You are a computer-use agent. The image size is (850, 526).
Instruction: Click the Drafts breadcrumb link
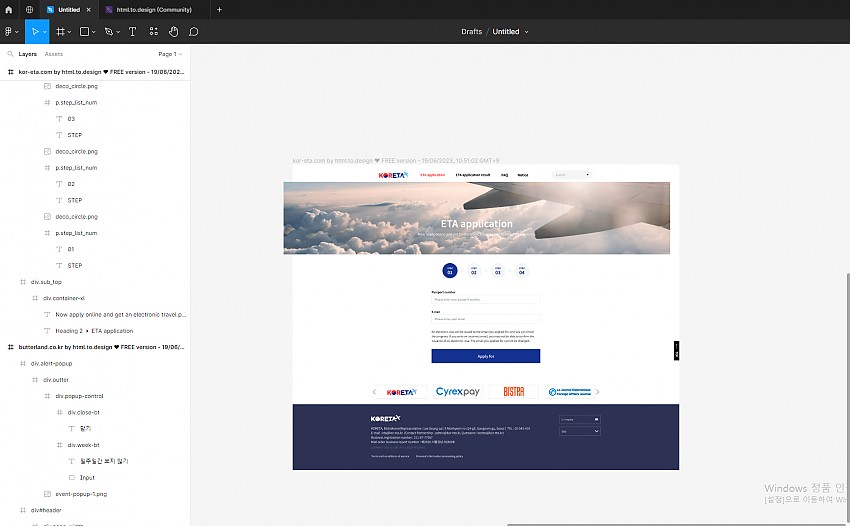[x=471, y=31]
